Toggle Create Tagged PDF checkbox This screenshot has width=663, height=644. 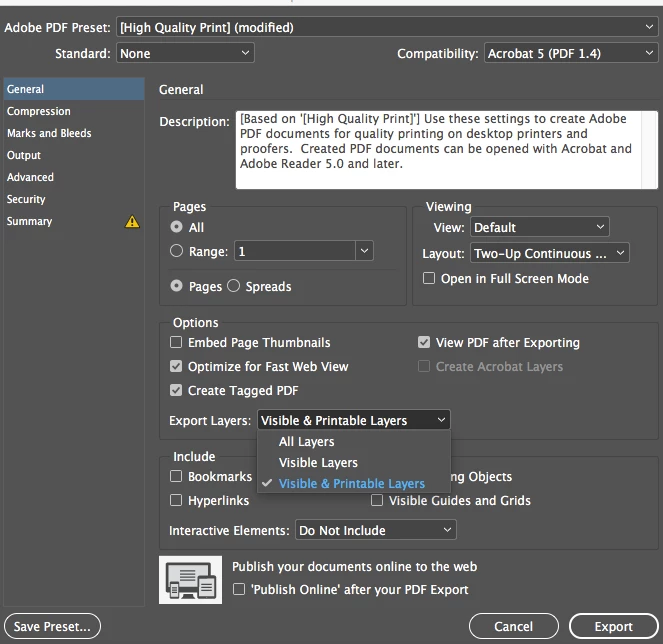[x=176, y=390]
